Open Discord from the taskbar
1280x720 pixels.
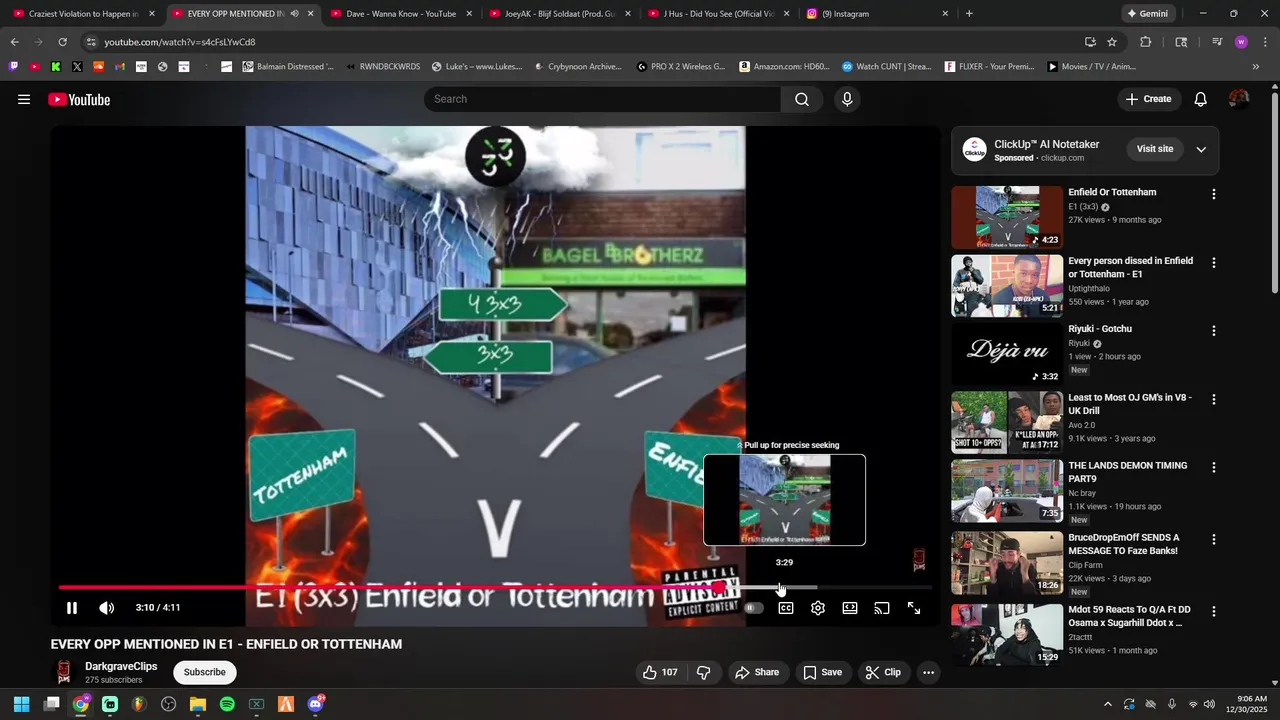click(x=315, y=704)
